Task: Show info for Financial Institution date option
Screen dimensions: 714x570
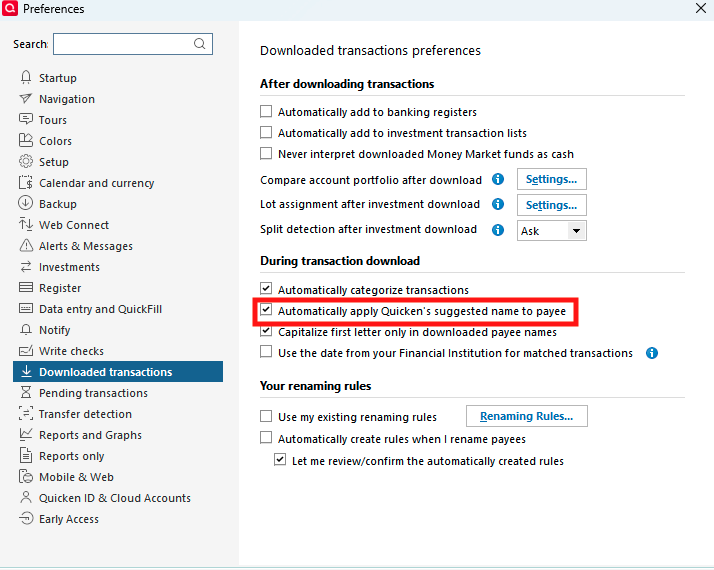Action: tap(652, 353)
